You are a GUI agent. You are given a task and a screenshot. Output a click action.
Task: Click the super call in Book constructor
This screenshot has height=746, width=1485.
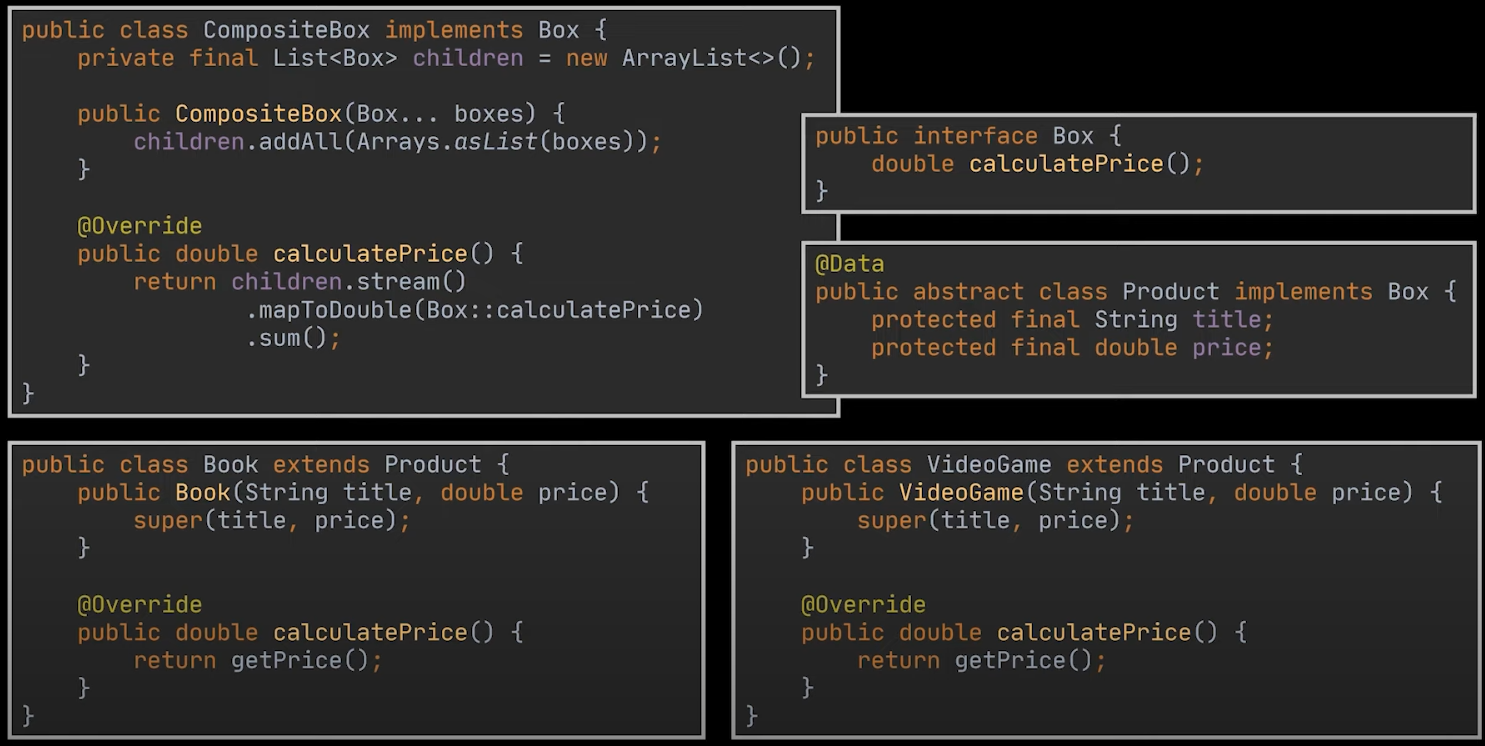pos(160,521)
